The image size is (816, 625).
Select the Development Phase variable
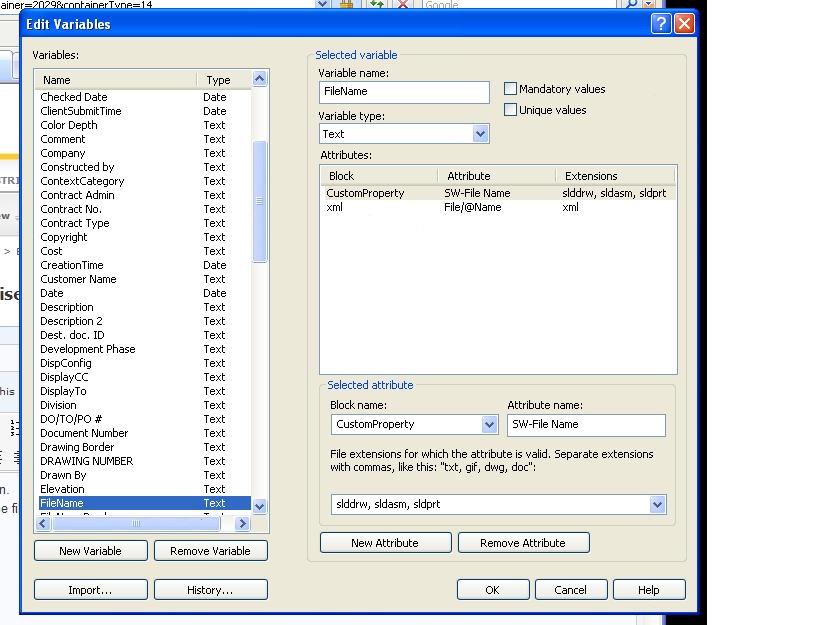pos(144,349)
